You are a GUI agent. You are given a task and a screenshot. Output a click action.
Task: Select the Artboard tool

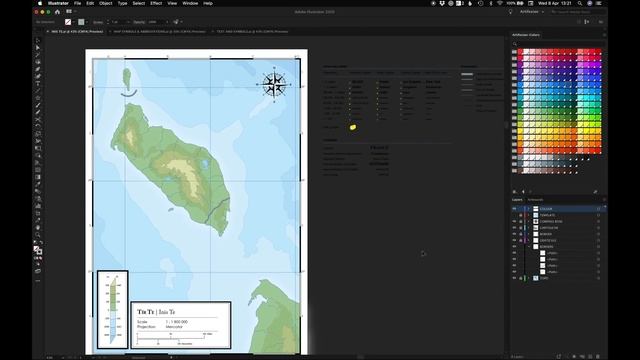pos(38,213)
